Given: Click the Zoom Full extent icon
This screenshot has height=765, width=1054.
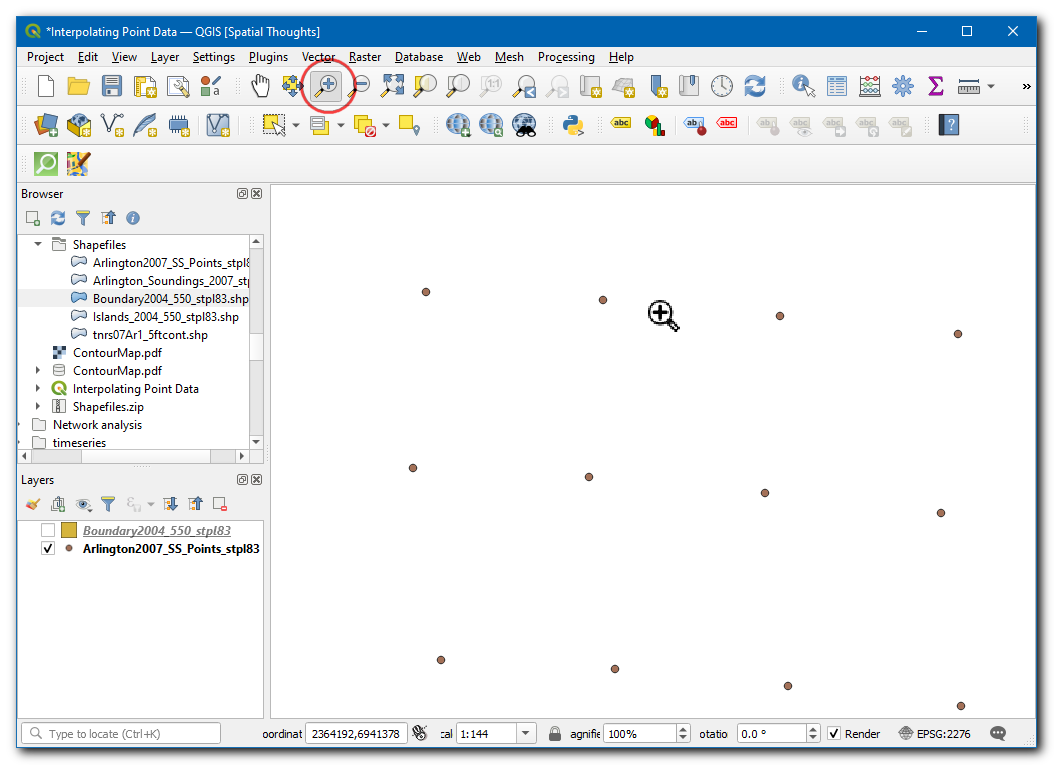Looking at the screenshot, I should (393, 86).
